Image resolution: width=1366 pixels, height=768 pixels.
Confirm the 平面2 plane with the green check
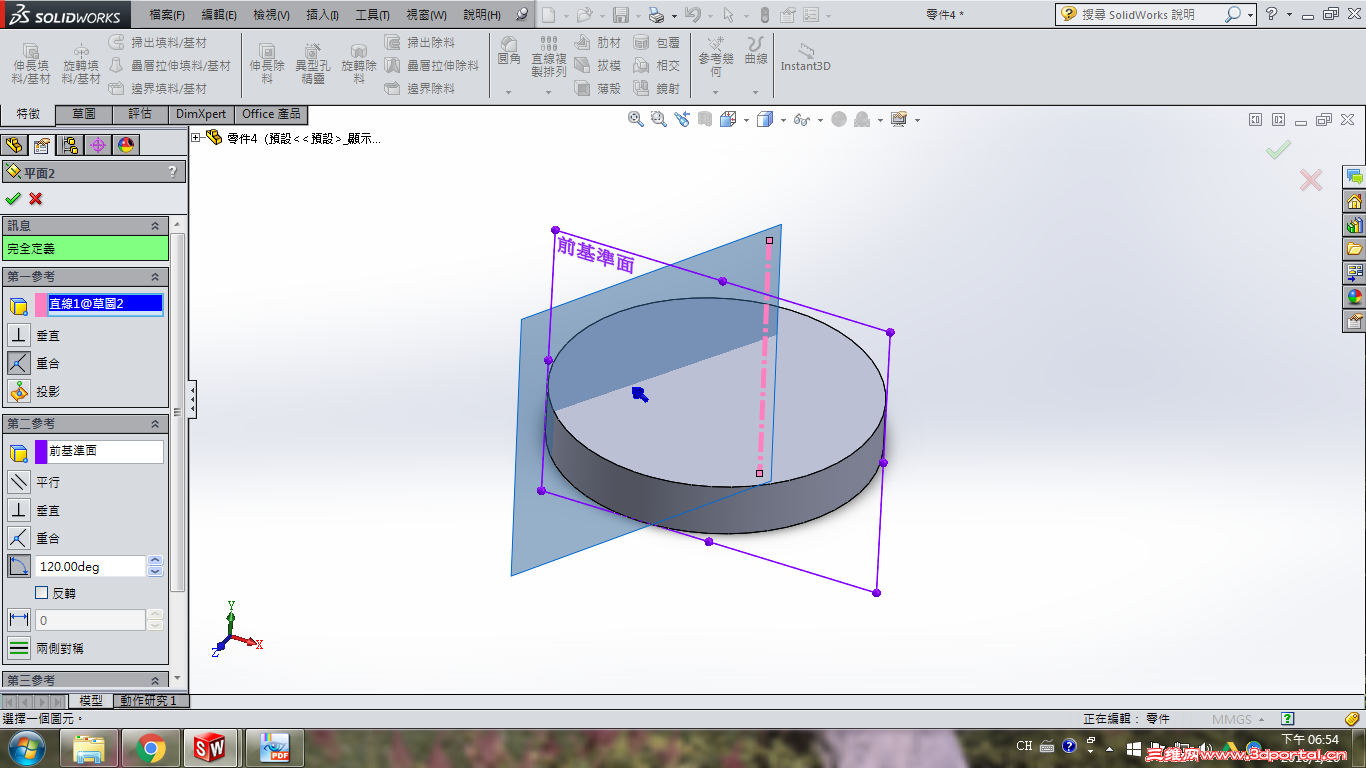(13, 199)
